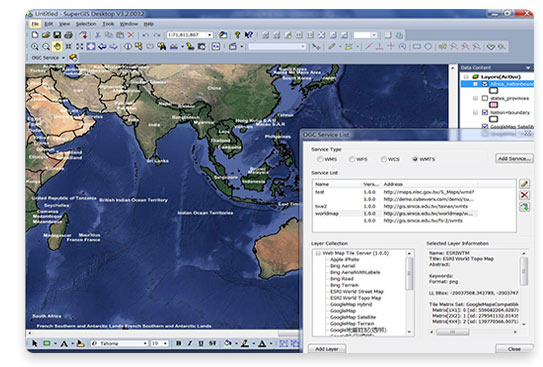Zoom to full extent globe icon
This screenshot has height=367, width=543.
tap(91, 46)
